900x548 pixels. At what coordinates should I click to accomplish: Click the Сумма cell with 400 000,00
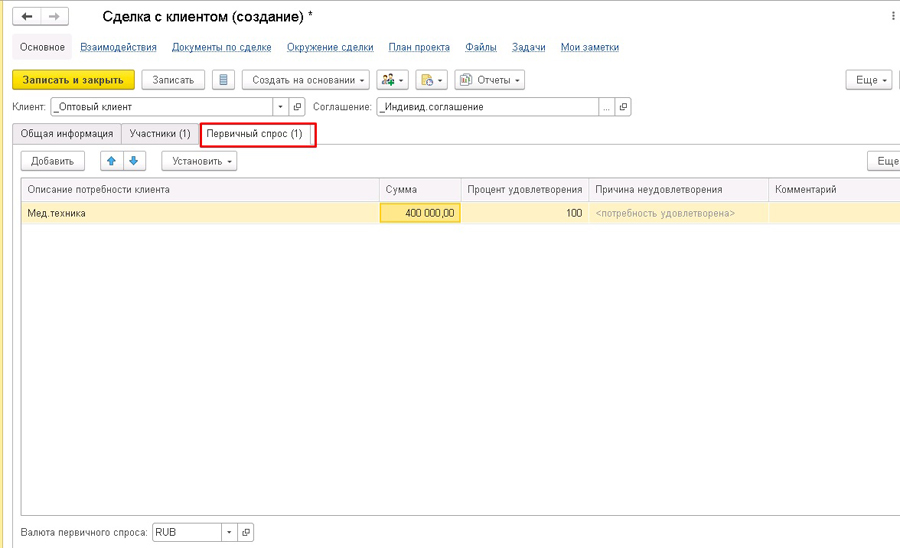(x=420, y=213)
